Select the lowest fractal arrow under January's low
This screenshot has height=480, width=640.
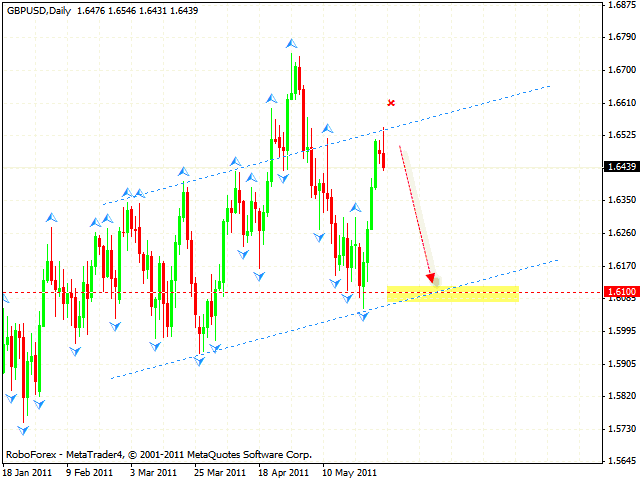(25, 432)
